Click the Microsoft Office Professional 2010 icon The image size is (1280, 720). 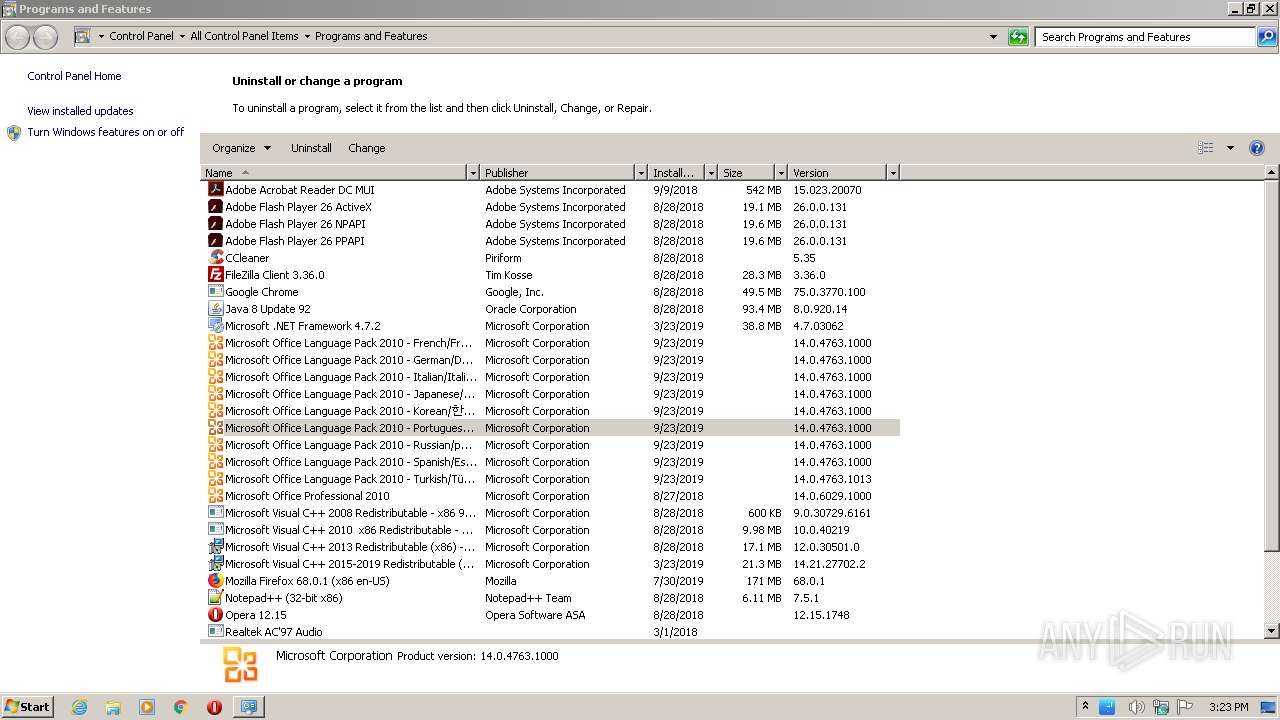(215, 495)
